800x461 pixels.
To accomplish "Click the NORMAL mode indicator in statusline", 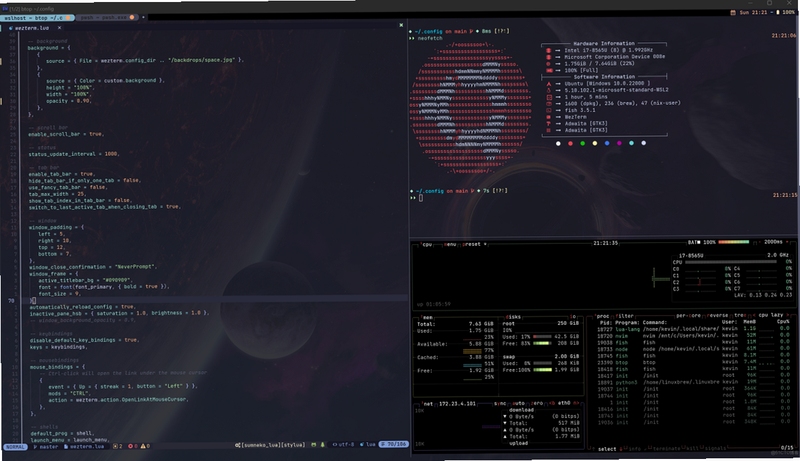I will coord(15,446).
